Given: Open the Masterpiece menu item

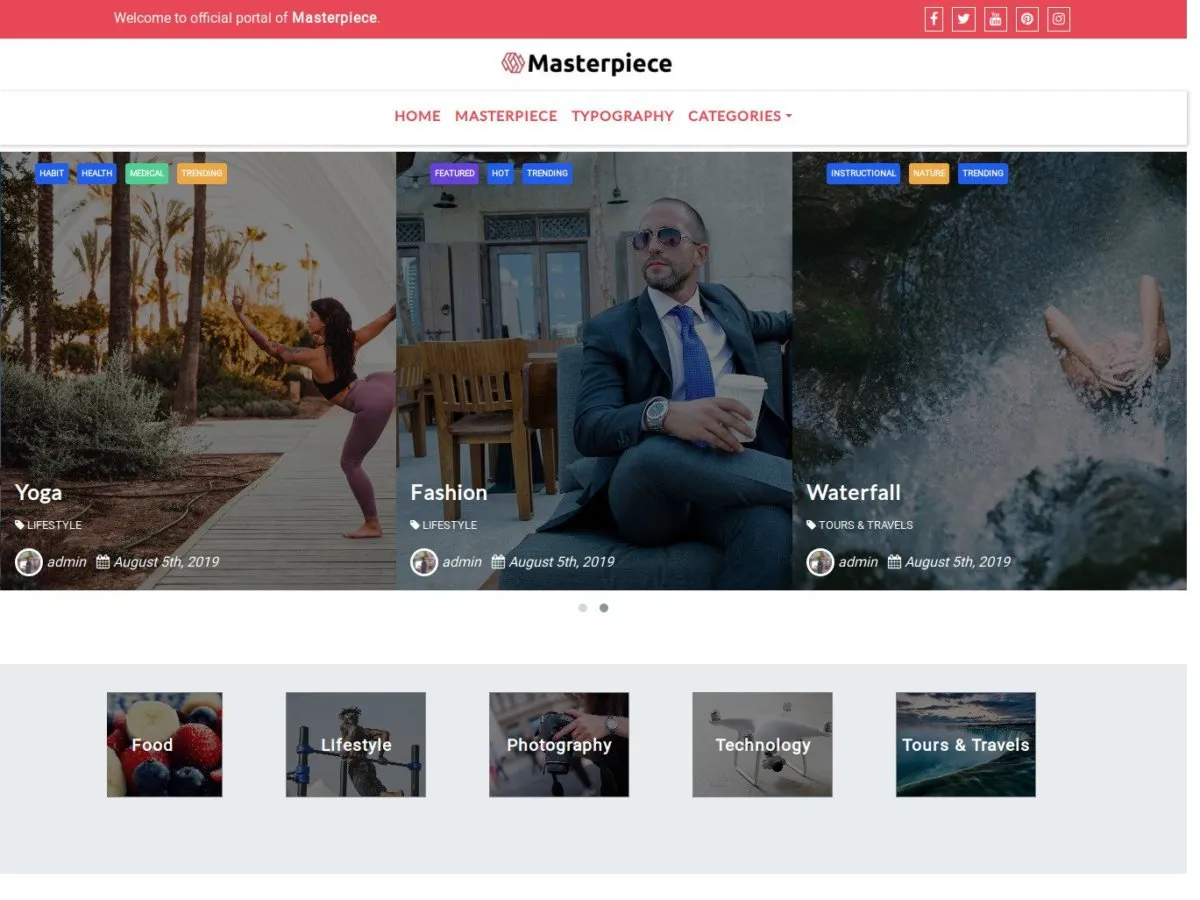Looking at the screenshot, I should [x=506, y=116].
